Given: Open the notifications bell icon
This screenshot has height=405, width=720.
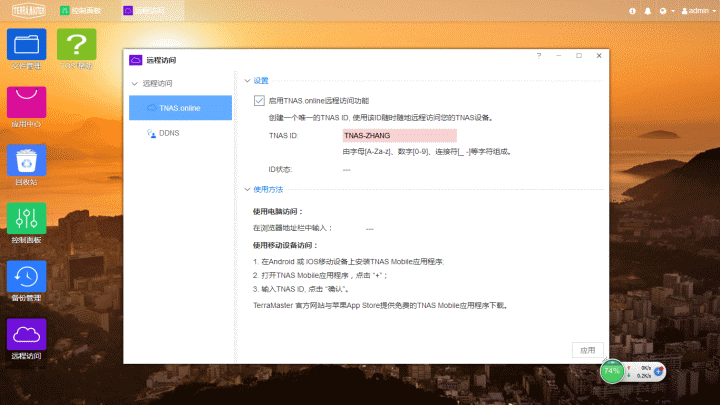Looking at the screenshot, I should tap(647, 11).
